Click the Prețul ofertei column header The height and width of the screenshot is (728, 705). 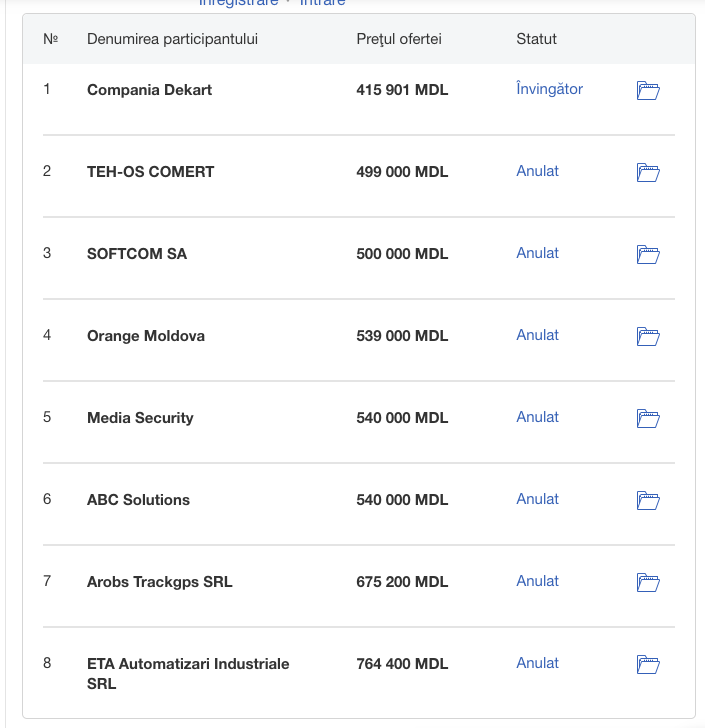tap(399, 39)
